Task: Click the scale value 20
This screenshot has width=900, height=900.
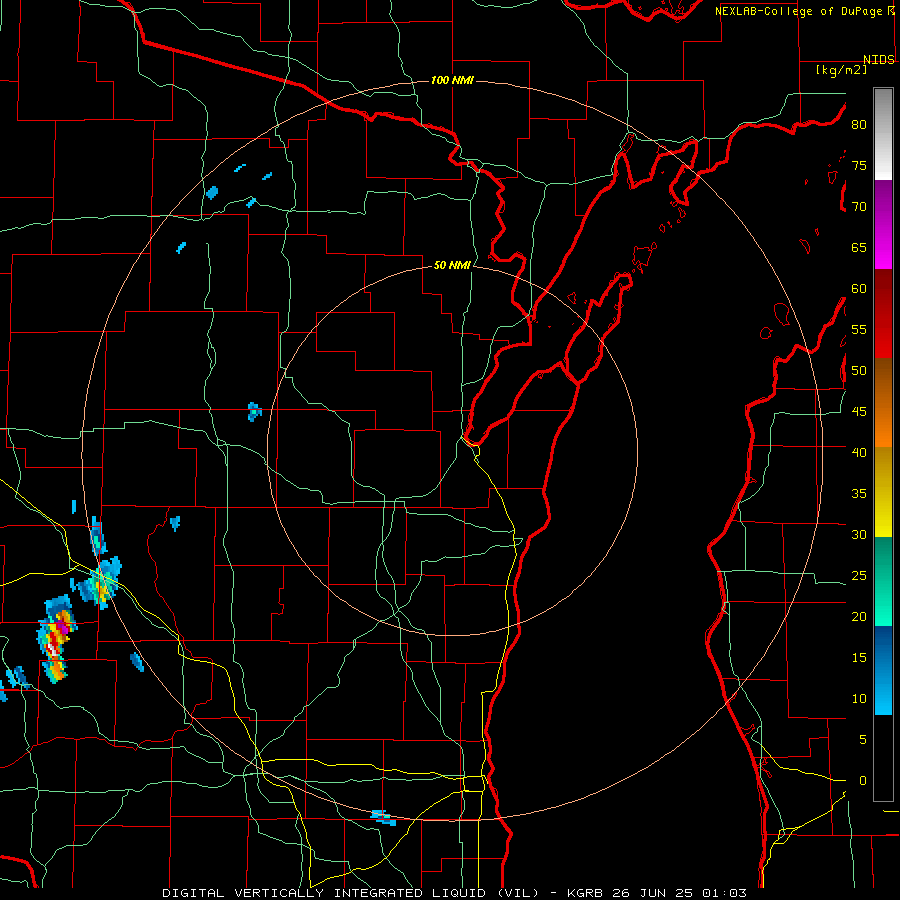Action: 859,616
